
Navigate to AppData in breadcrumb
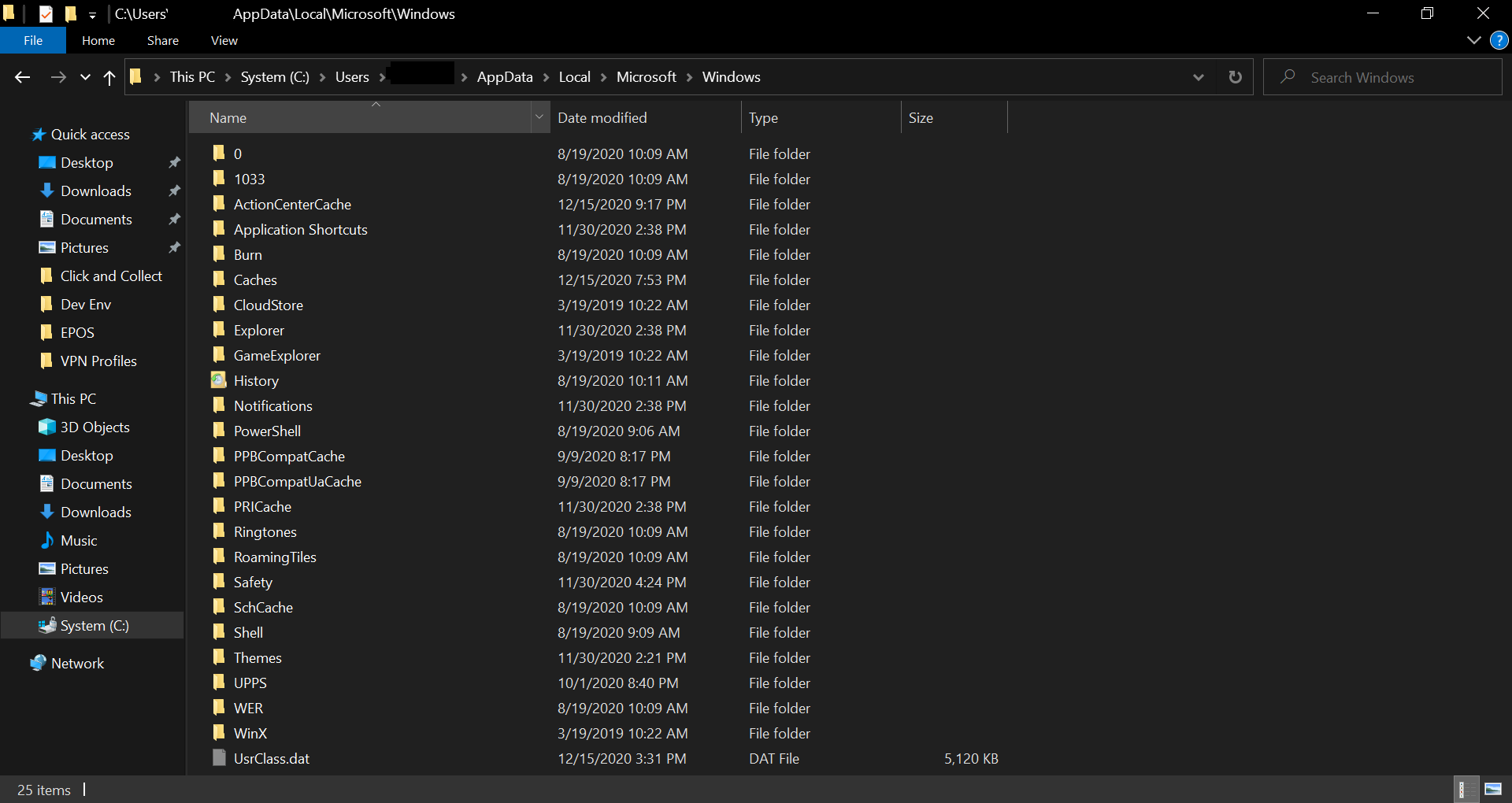tap(505, 77)
